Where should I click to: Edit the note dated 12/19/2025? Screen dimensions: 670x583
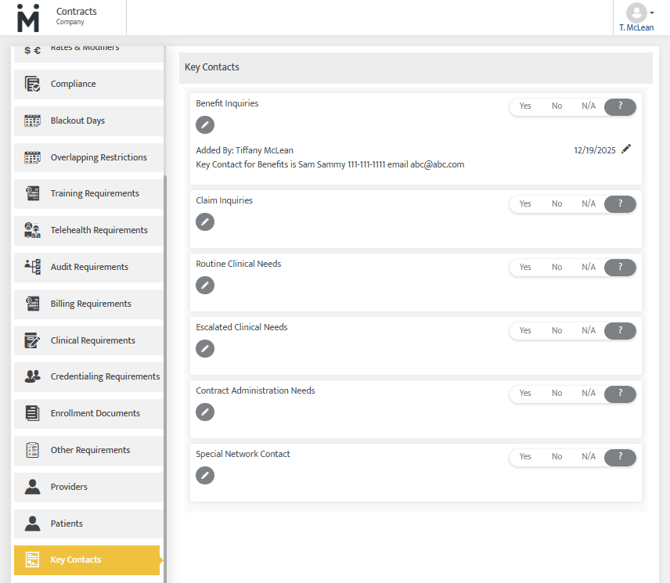click(x=627, y=149)
